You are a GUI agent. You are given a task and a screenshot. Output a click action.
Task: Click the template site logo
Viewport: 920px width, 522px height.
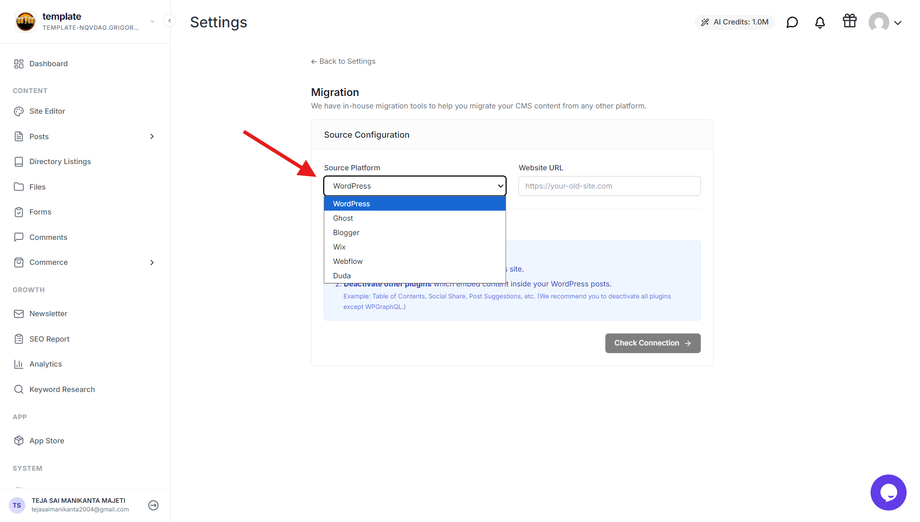point(25,22)
